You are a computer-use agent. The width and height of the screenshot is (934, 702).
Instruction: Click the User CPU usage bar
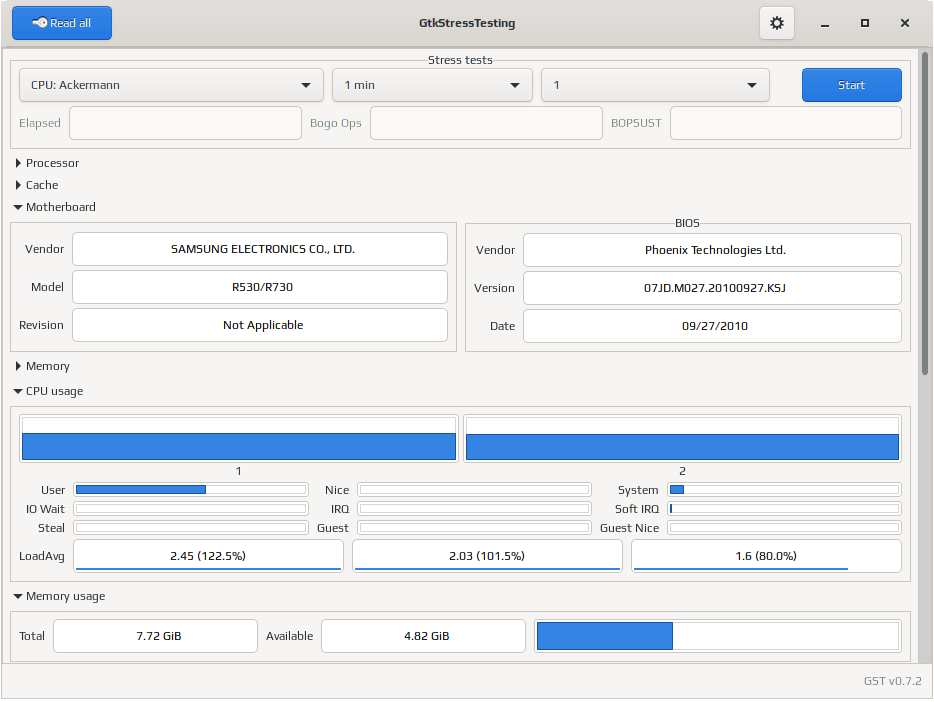191,490
